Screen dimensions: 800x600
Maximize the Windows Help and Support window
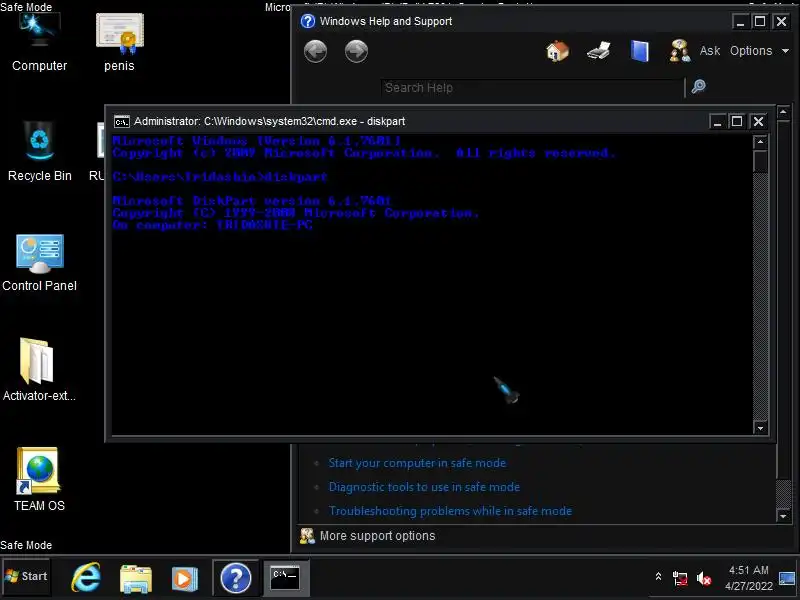(760, 21)
